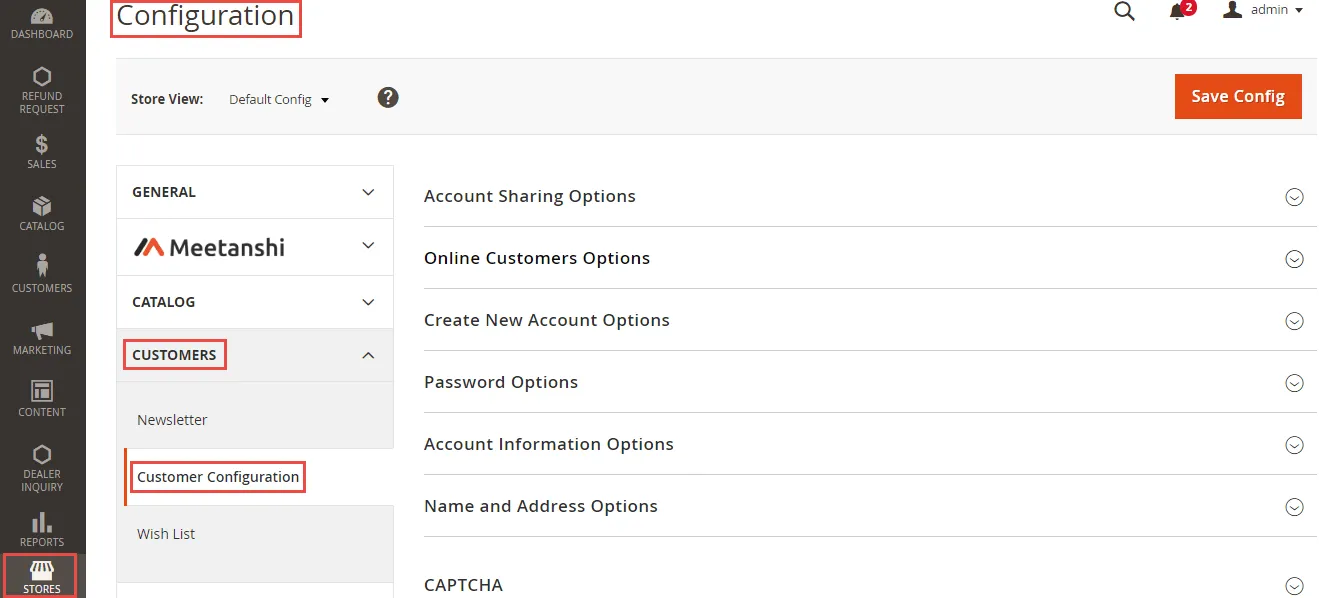Image resolution: width=1319 pixels, height=598 pixels.
Task: Select the Newsletter configuration tab
Action: [x=172, y=420]
